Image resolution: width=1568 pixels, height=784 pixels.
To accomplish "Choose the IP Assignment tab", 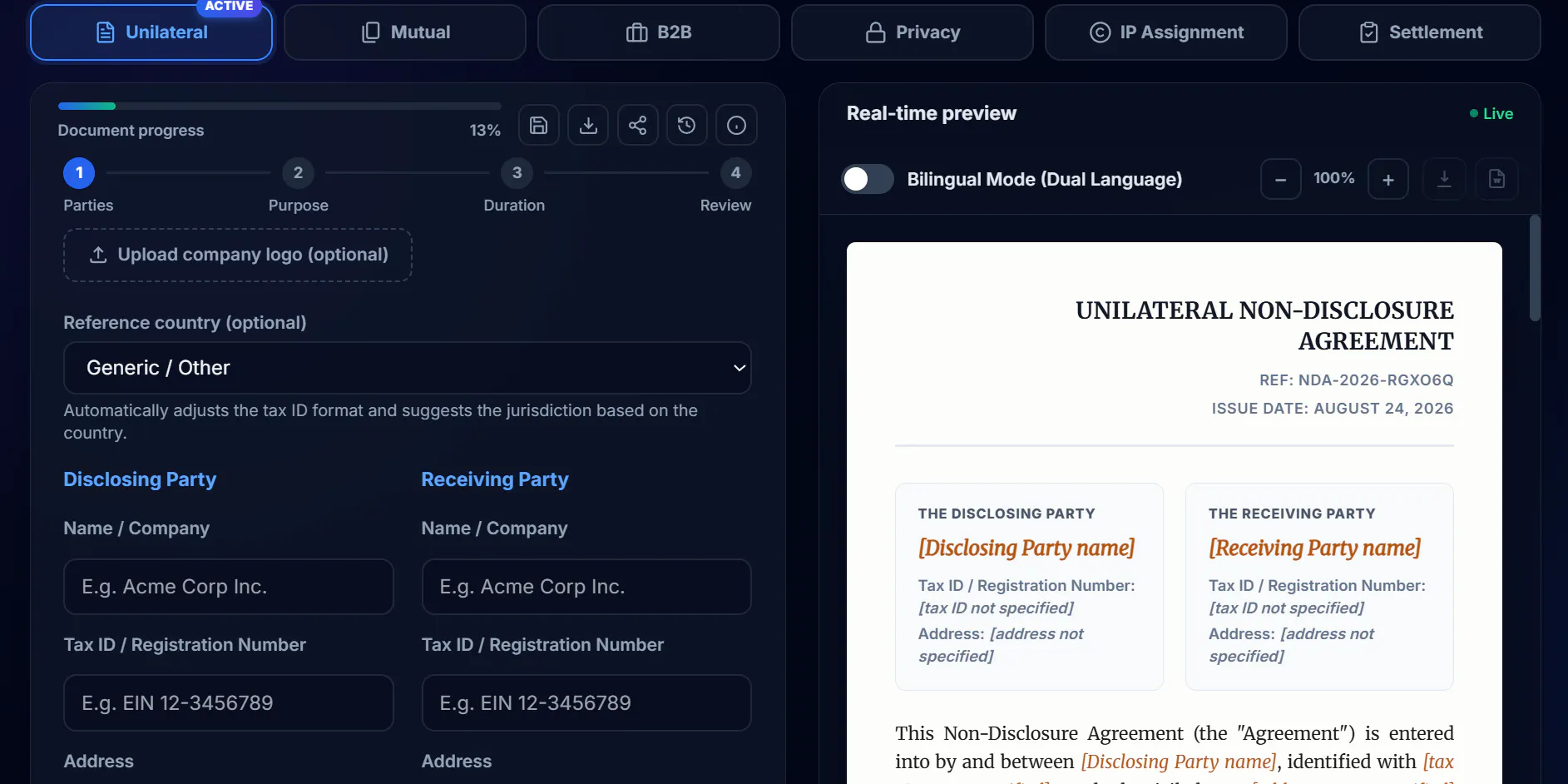I will [1166, 32].
